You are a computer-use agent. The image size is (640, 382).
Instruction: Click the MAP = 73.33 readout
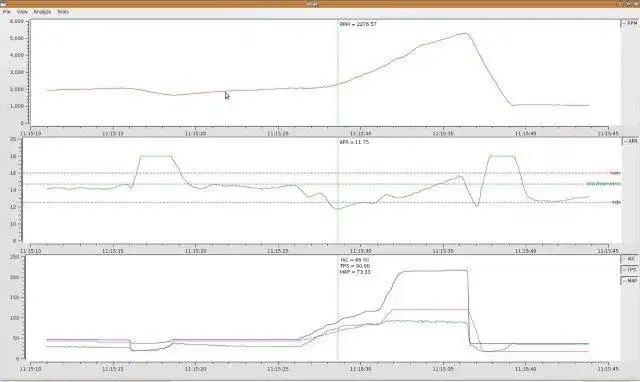click(355, 272)
